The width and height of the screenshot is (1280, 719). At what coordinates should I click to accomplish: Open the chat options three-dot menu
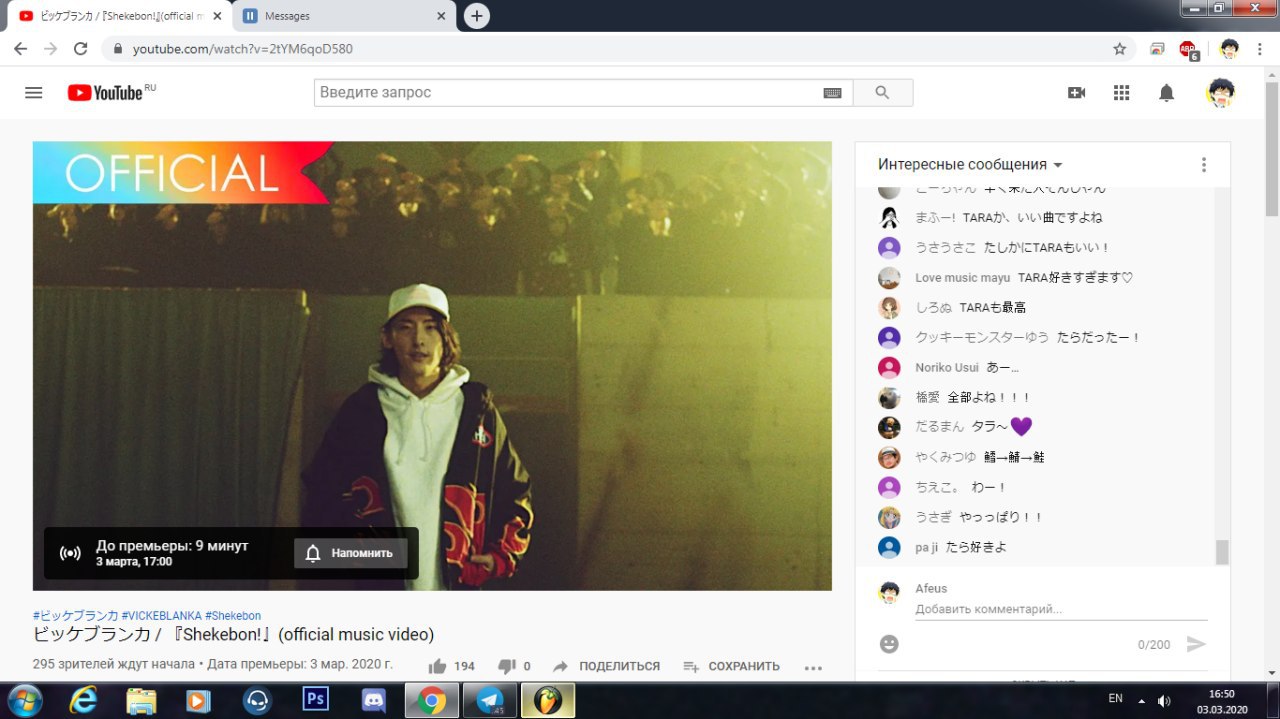click(1204, 165)
